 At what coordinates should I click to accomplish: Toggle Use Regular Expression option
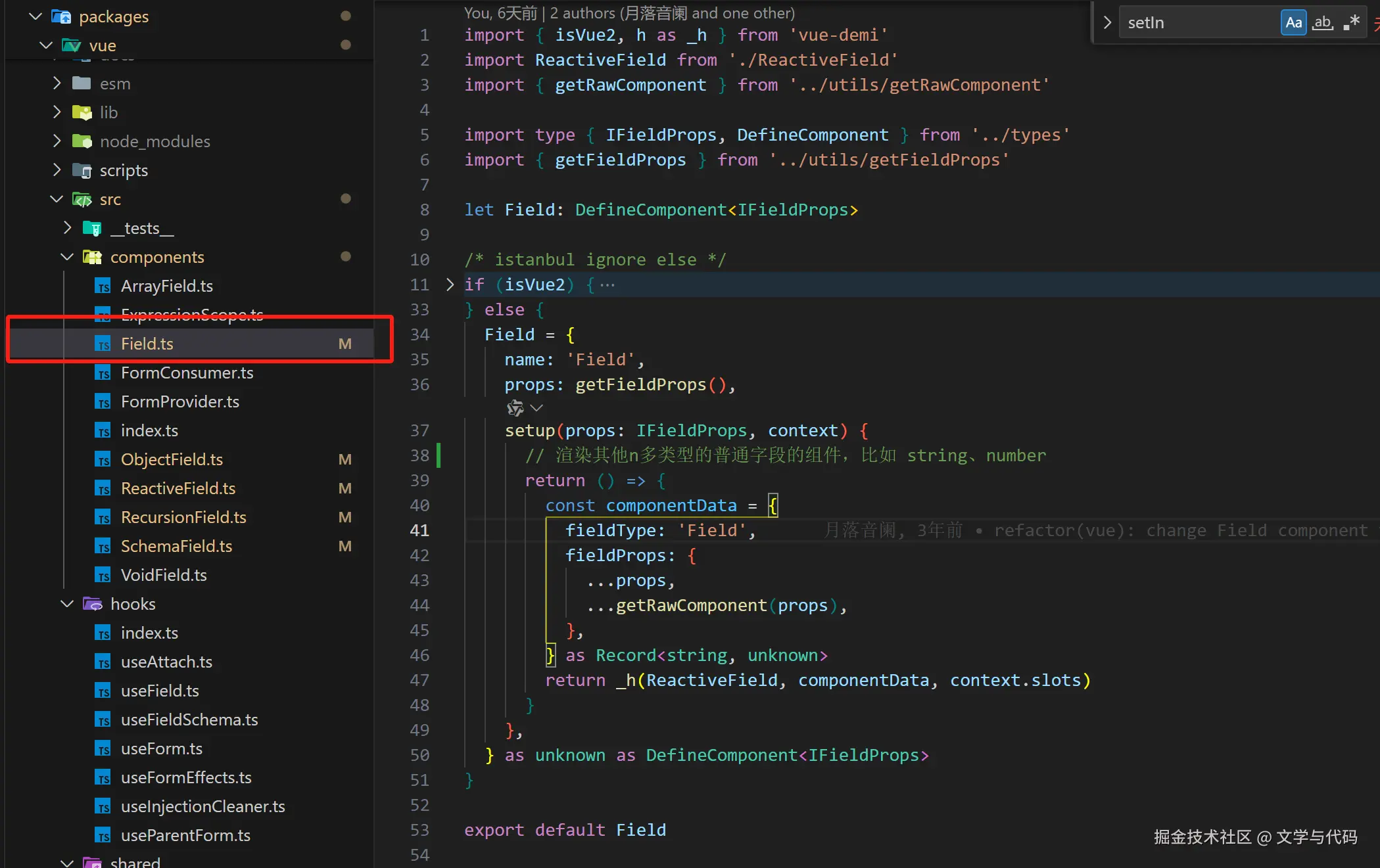(x=1351, y=23)
